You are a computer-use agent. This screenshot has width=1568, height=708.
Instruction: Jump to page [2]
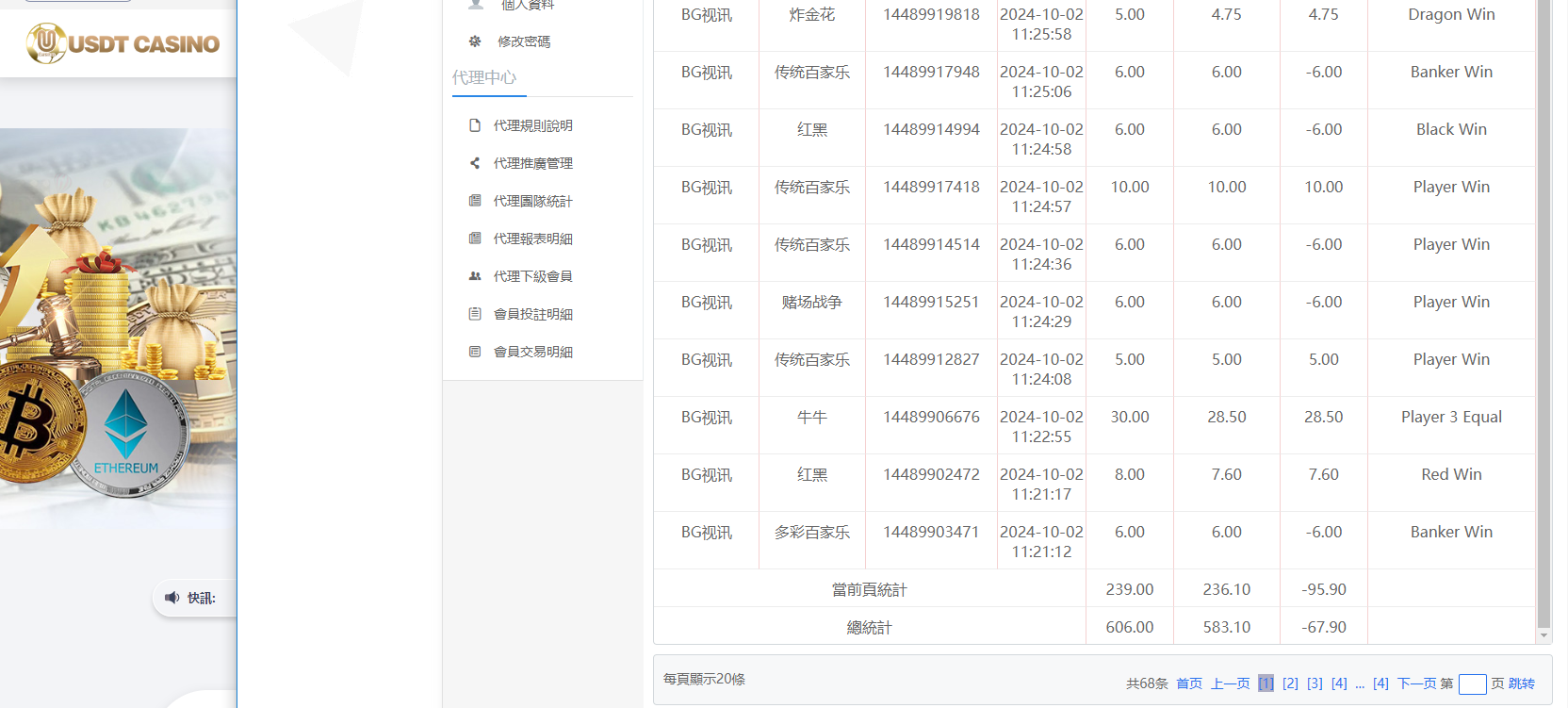coord(1290,683)
